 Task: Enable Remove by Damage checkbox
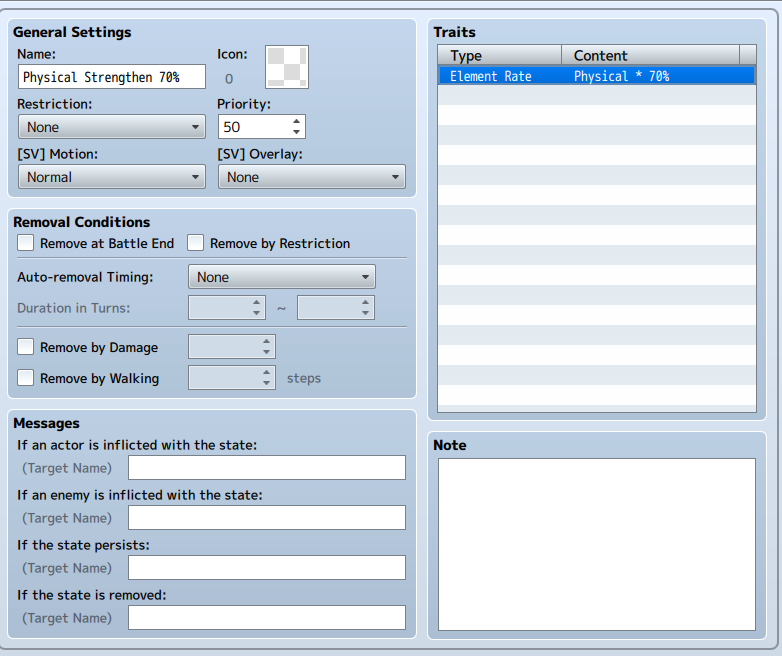tap(25, 347)
